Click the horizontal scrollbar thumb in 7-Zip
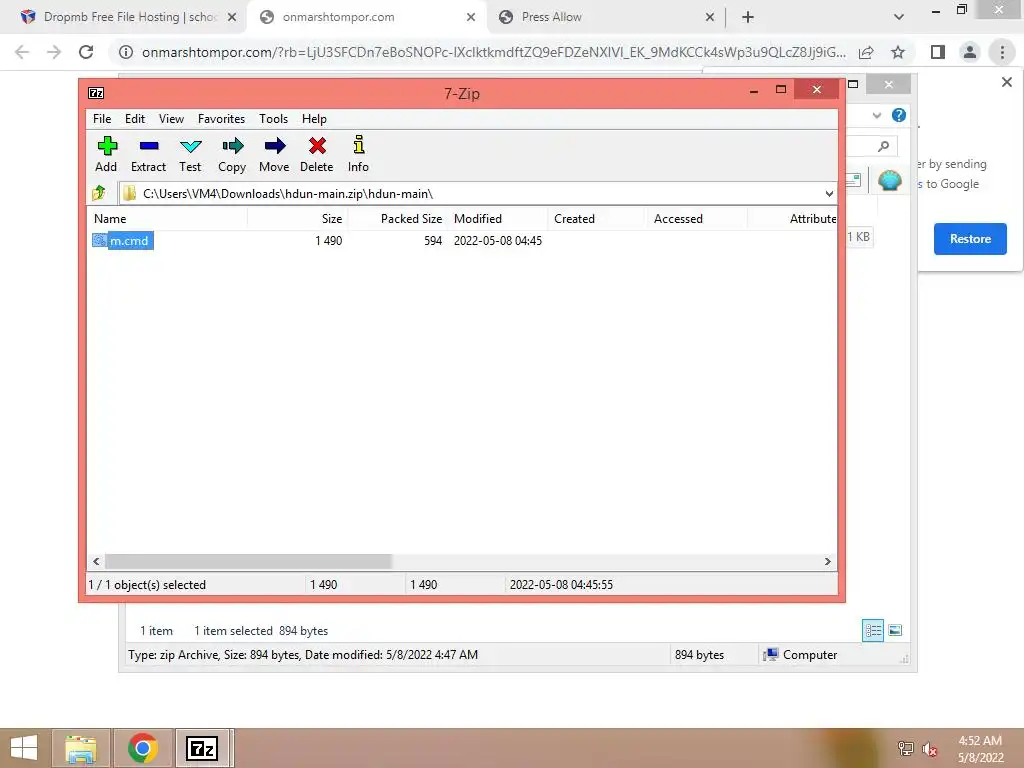Screen dimensions: 1024x768 coord(248,561)
